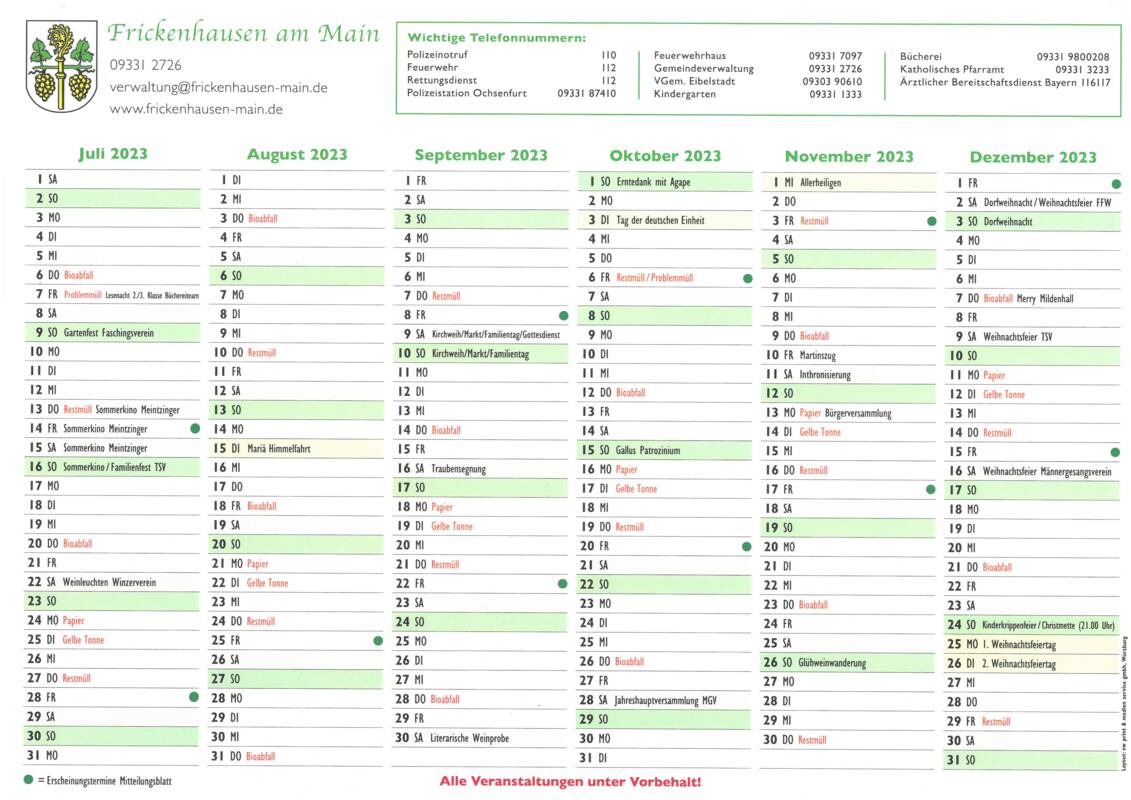
Task: Click the green dot on 15 December
Action: coord(1115,452)
